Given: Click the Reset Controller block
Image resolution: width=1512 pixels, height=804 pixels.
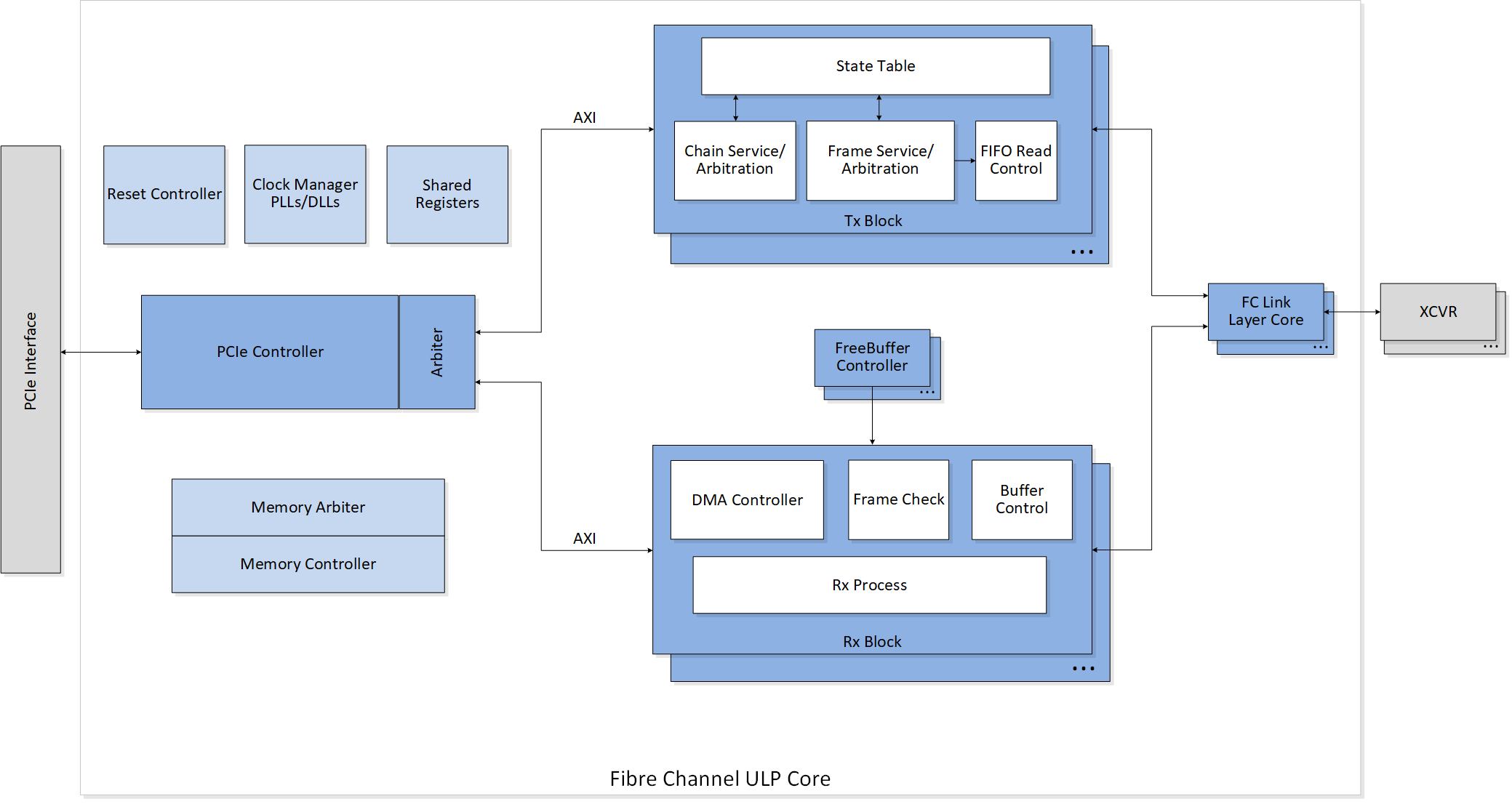Looking at the screenshot, I should coord(163,194).
